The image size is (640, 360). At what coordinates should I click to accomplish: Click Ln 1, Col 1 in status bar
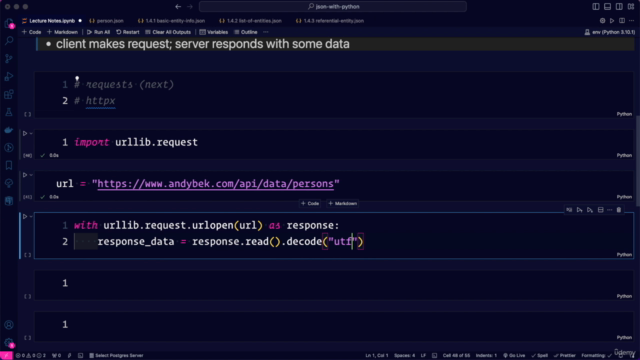point(377,356)
